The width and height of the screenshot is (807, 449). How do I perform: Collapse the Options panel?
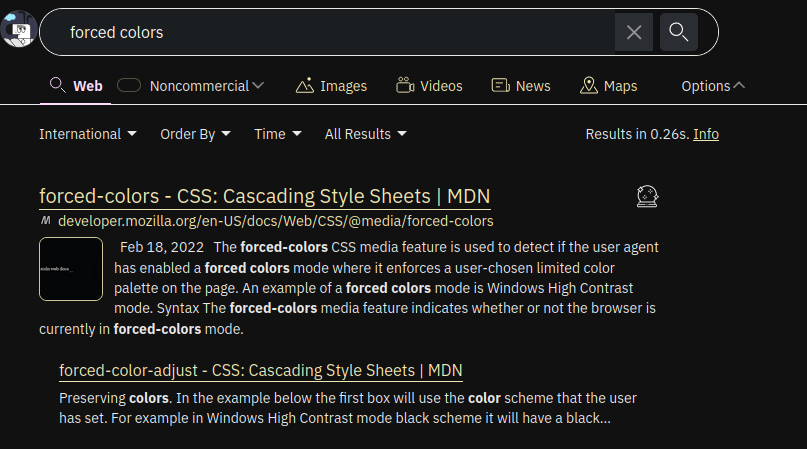(x=713, y=86)
